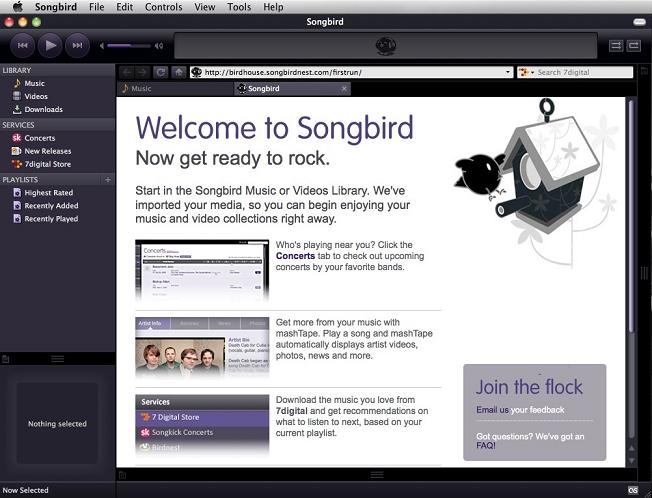Toggle repeat mode
652x498 pixels.
pos(634,46)
